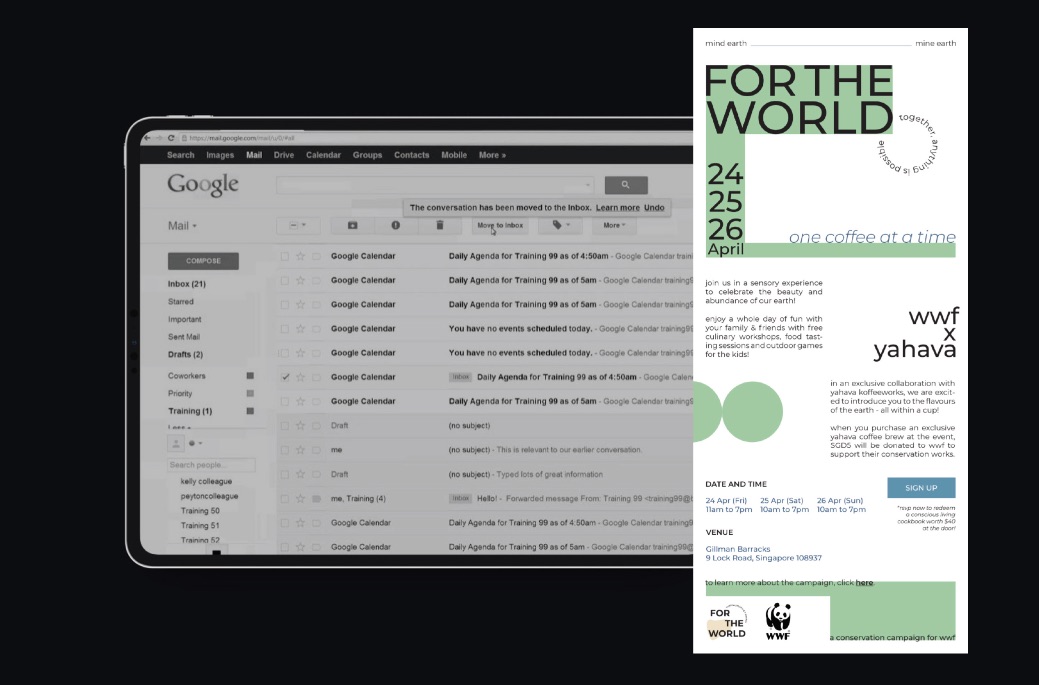1039x685 pixels.
Task: Click the Google logo
Action: pyautogui.click(x=203, y=185)
